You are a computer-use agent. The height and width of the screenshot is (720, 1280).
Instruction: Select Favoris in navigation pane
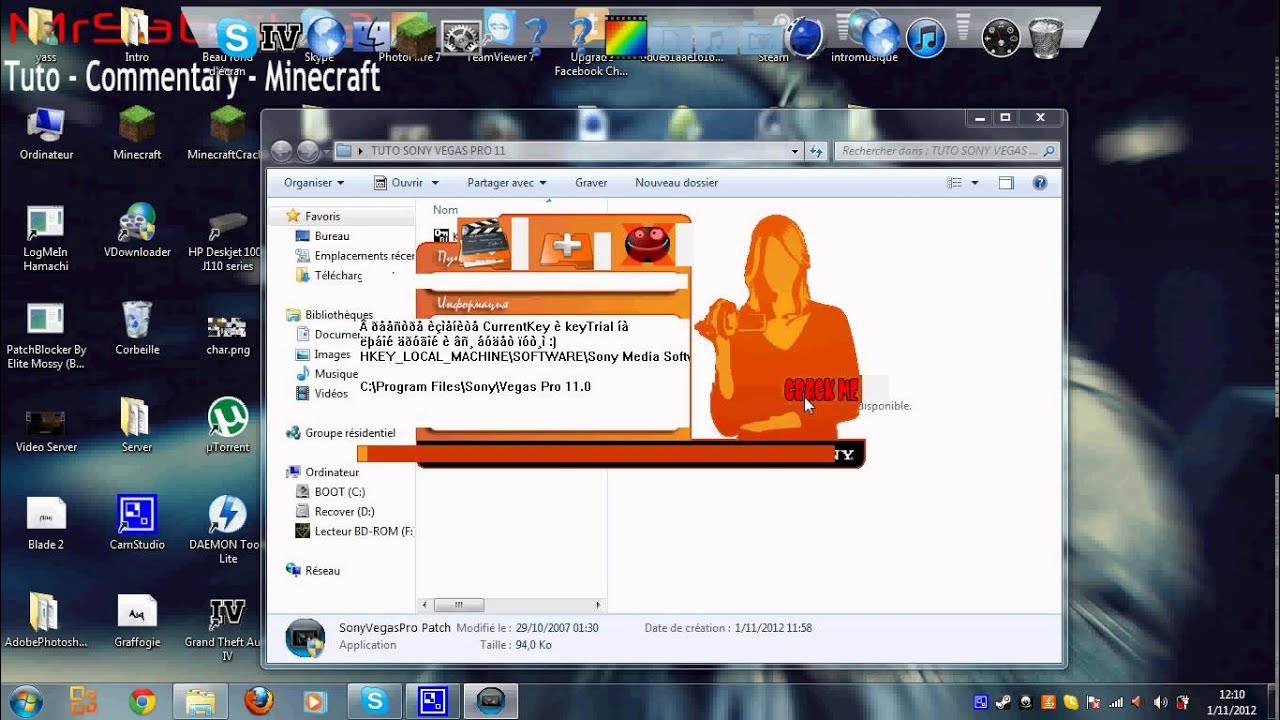322,216
